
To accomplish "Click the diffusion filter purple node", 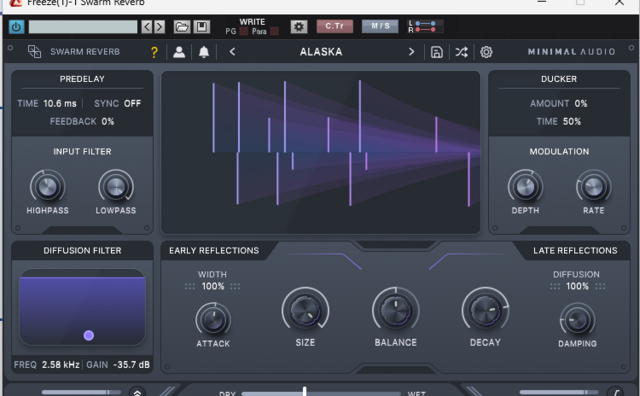I will (89, 336).
